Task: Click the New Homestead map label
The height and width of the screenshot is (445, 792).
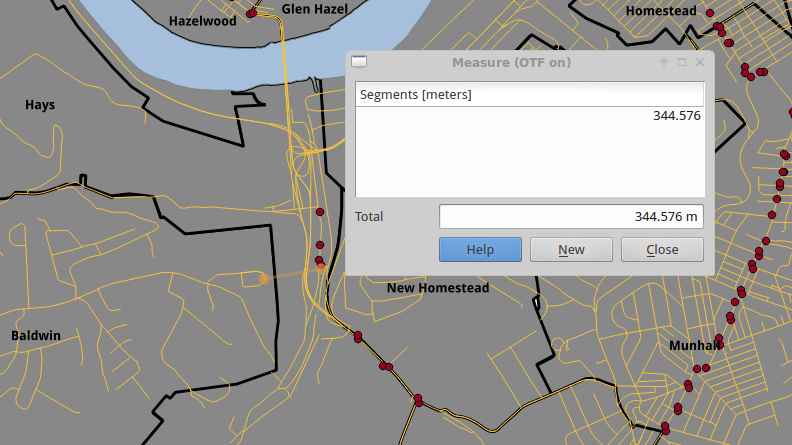Action: 438,288
